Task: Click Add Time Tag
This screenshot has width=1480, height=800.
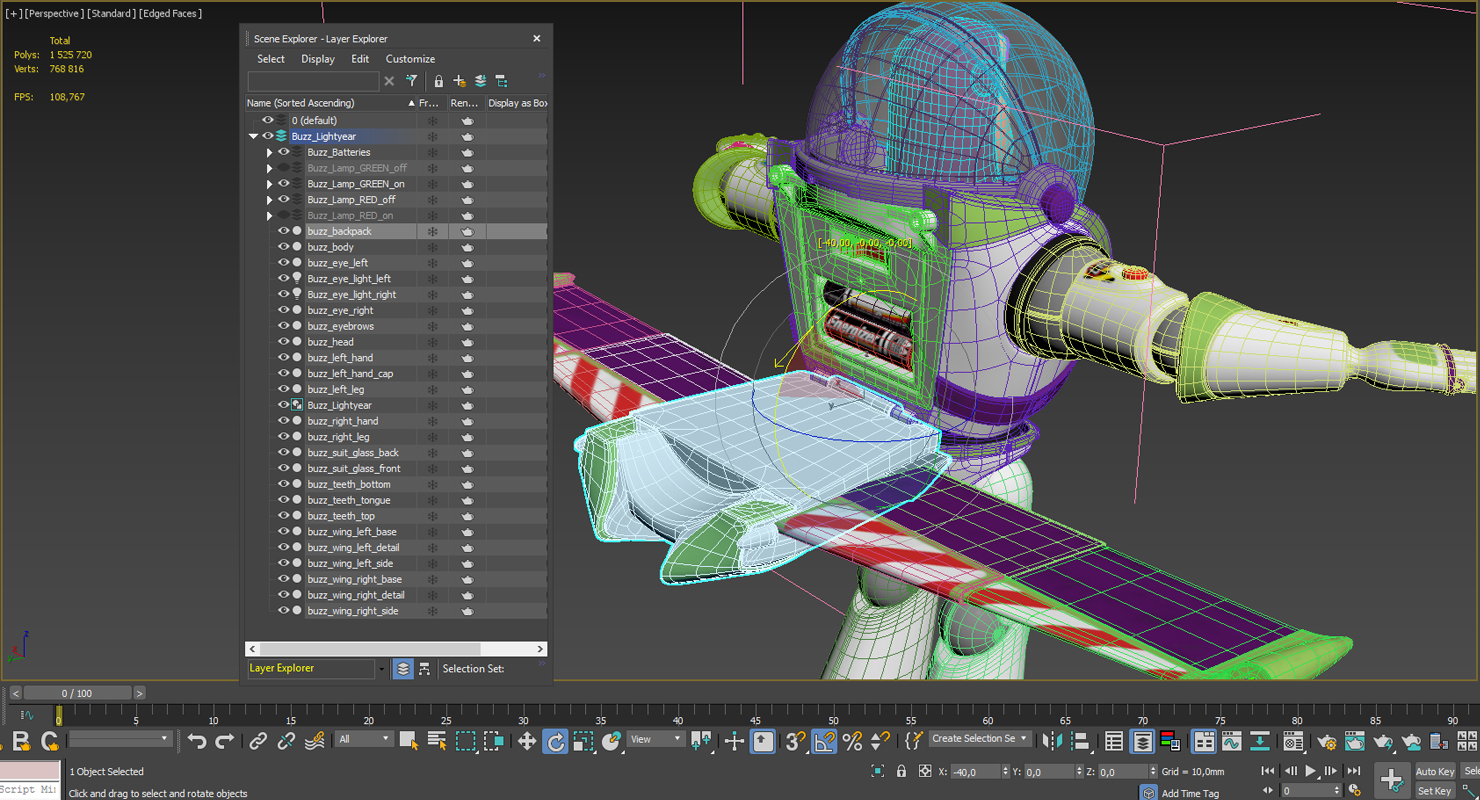Action: click(x=1191, y=792)
